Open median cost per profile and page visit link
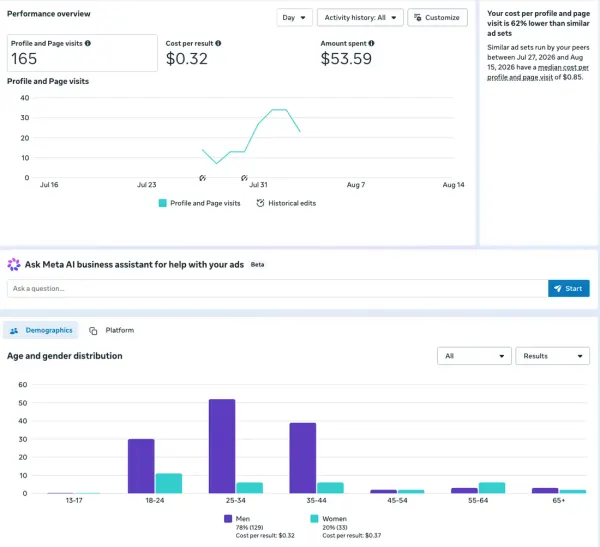This screenshot has height=547, width=600. click(x=539, y=72)
